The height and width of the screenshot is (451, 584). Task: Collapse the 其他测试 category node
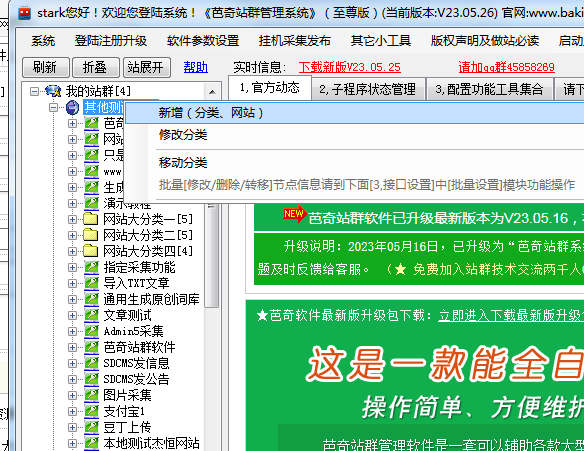pos(54,107)
